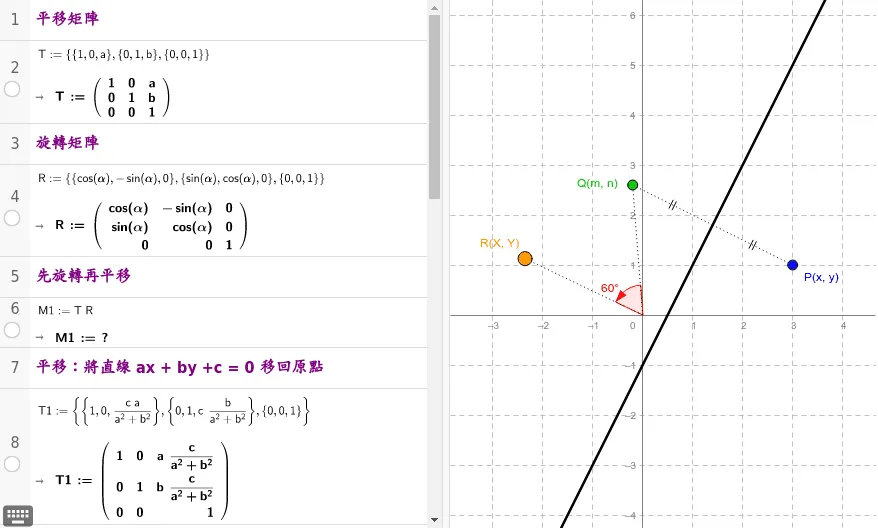The image size is (878, 530).
Task: Click the scroll down arrow of CAS panel
Action: tap(435, 520)
